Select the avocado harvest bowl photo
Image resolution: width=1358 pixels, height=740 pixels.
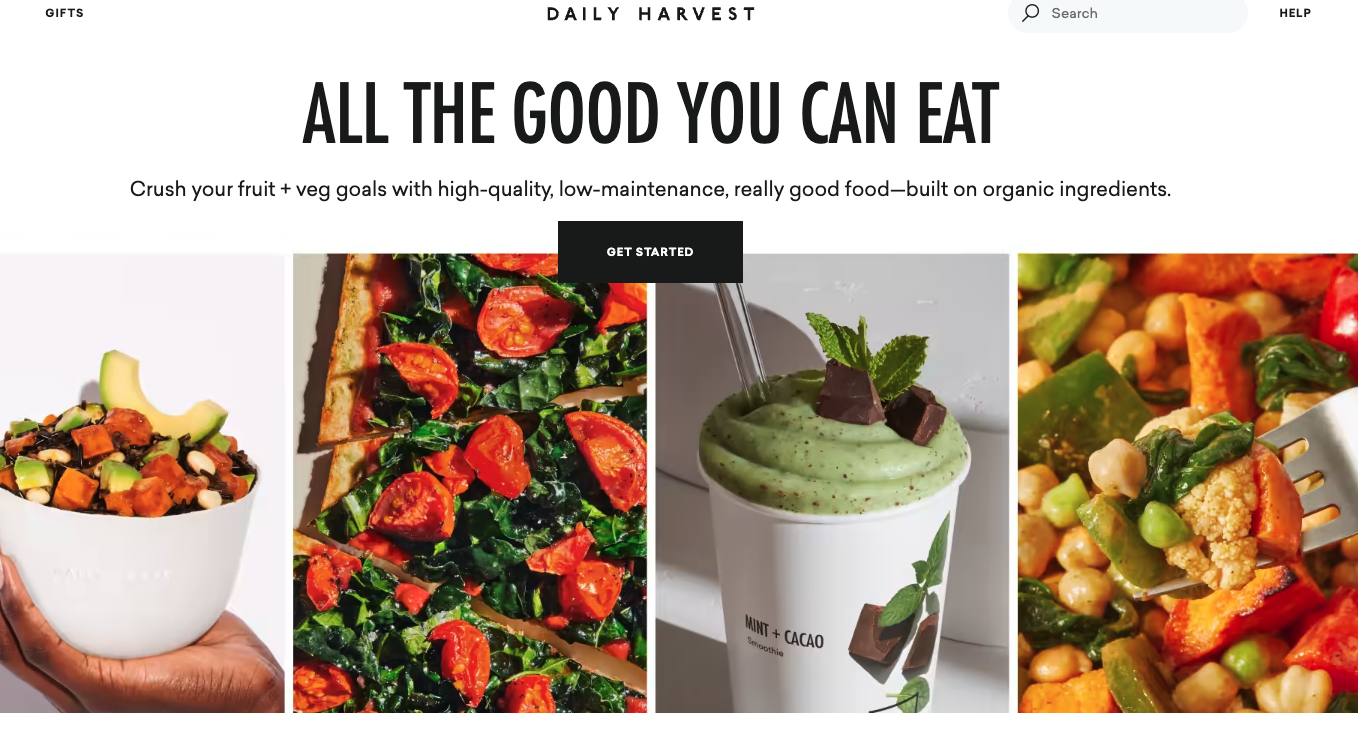pos(142,483)
